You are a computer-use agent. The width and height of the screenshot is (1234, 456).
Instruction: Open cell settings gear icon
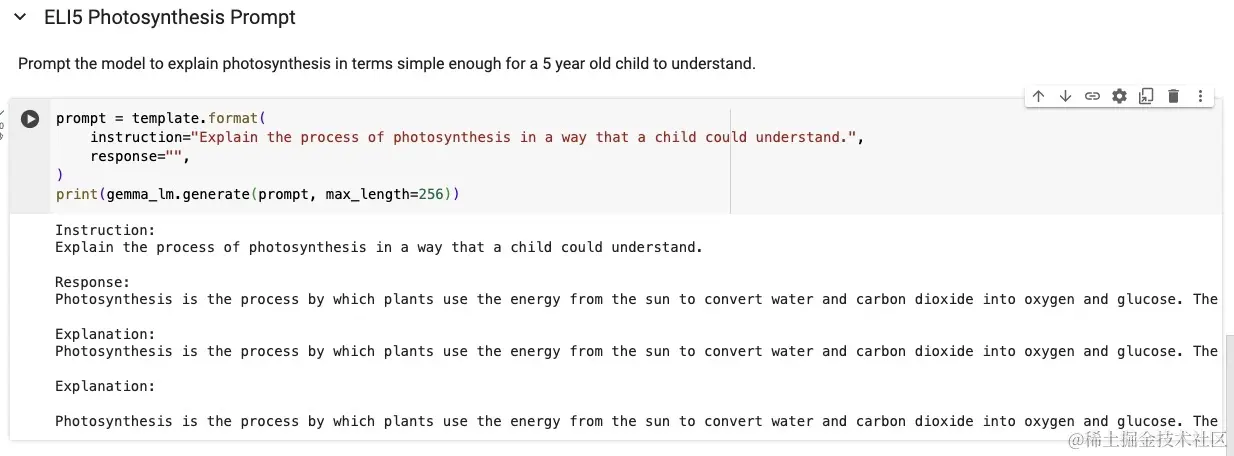pyautogui.click(x=1119, y=96)
